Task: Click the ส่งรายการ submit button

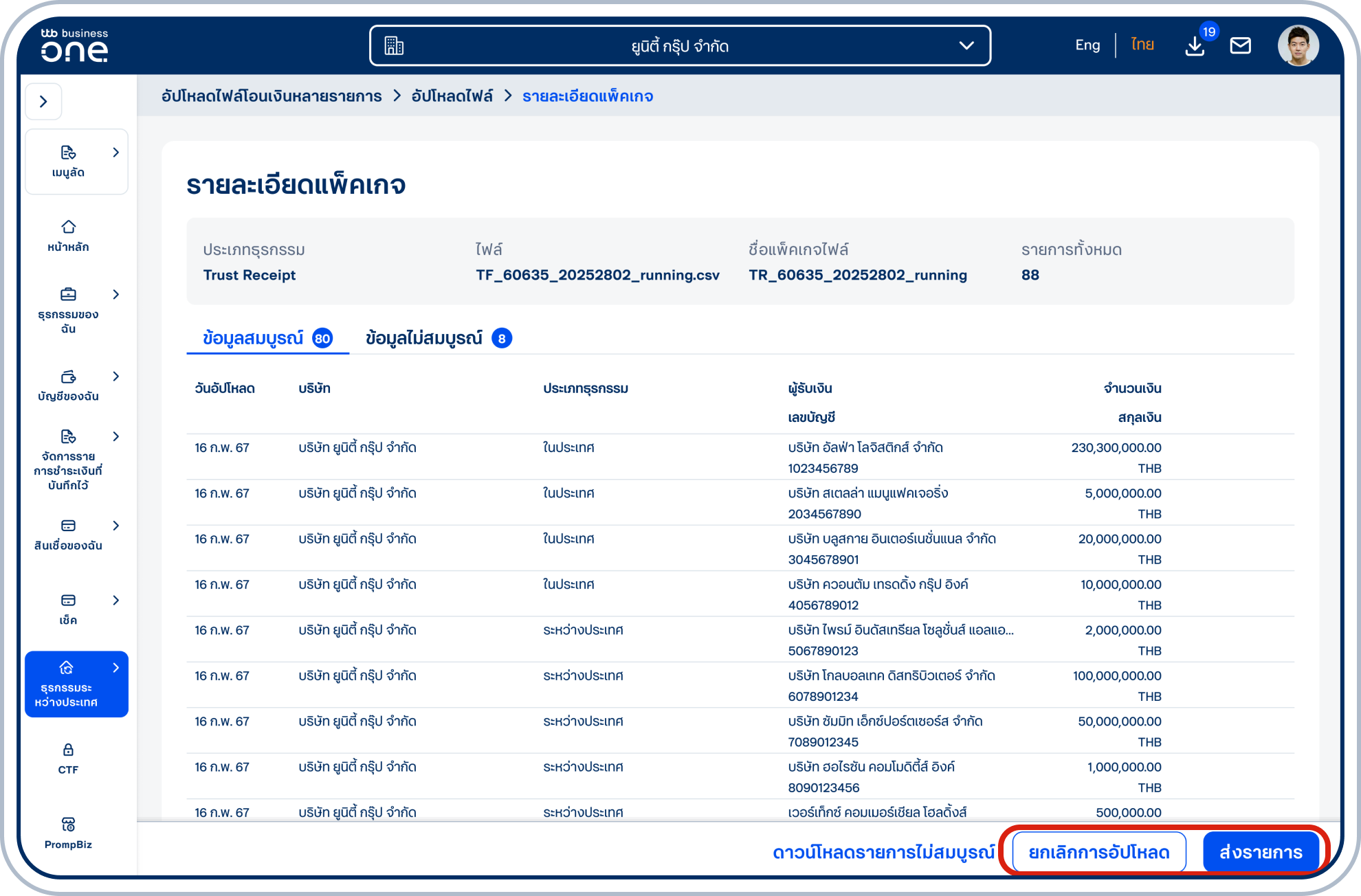Action: tap(1260, 852)
